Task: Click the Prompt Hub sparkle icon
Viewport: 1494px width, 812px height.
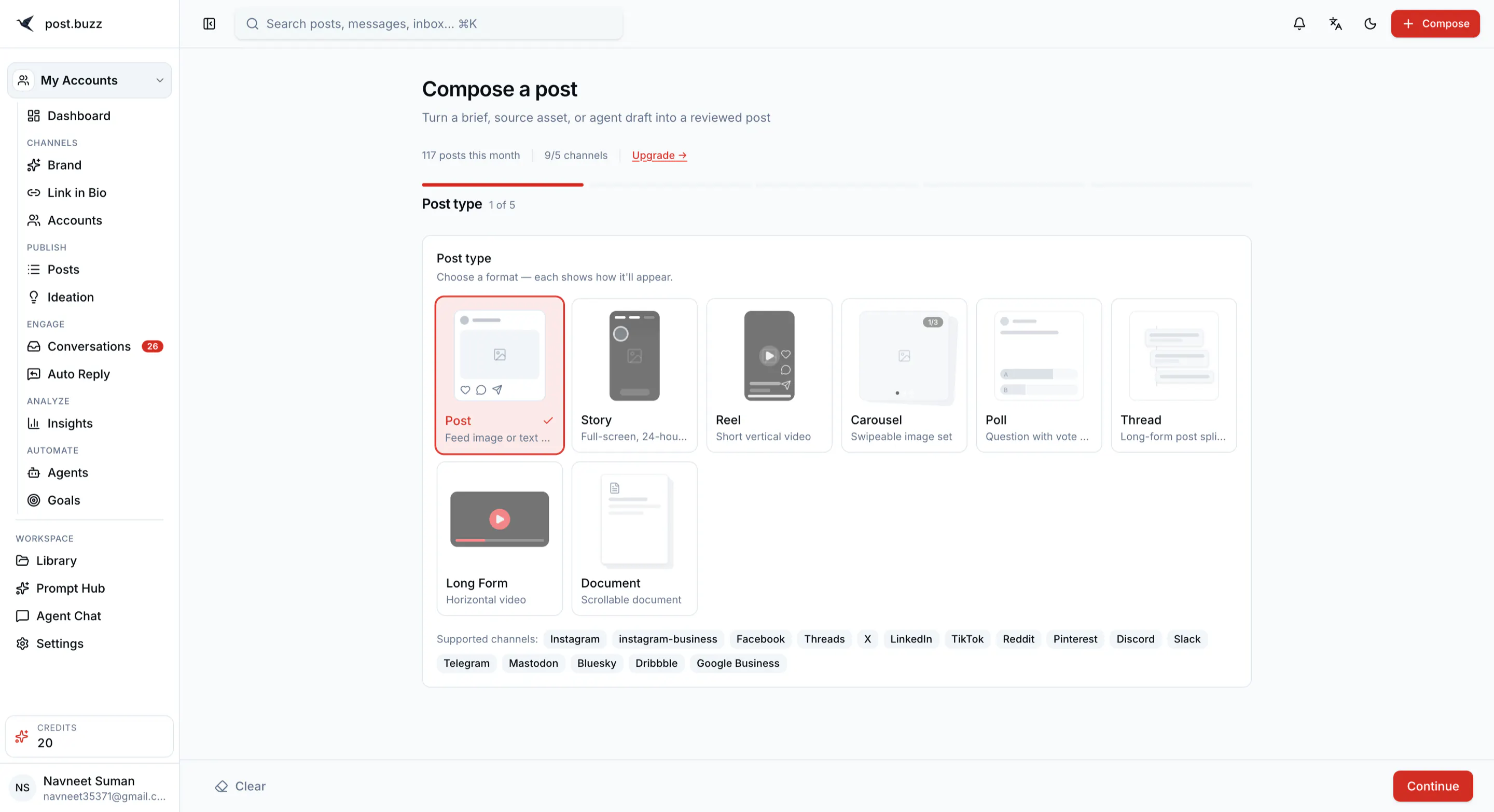Action: point(23,589)
